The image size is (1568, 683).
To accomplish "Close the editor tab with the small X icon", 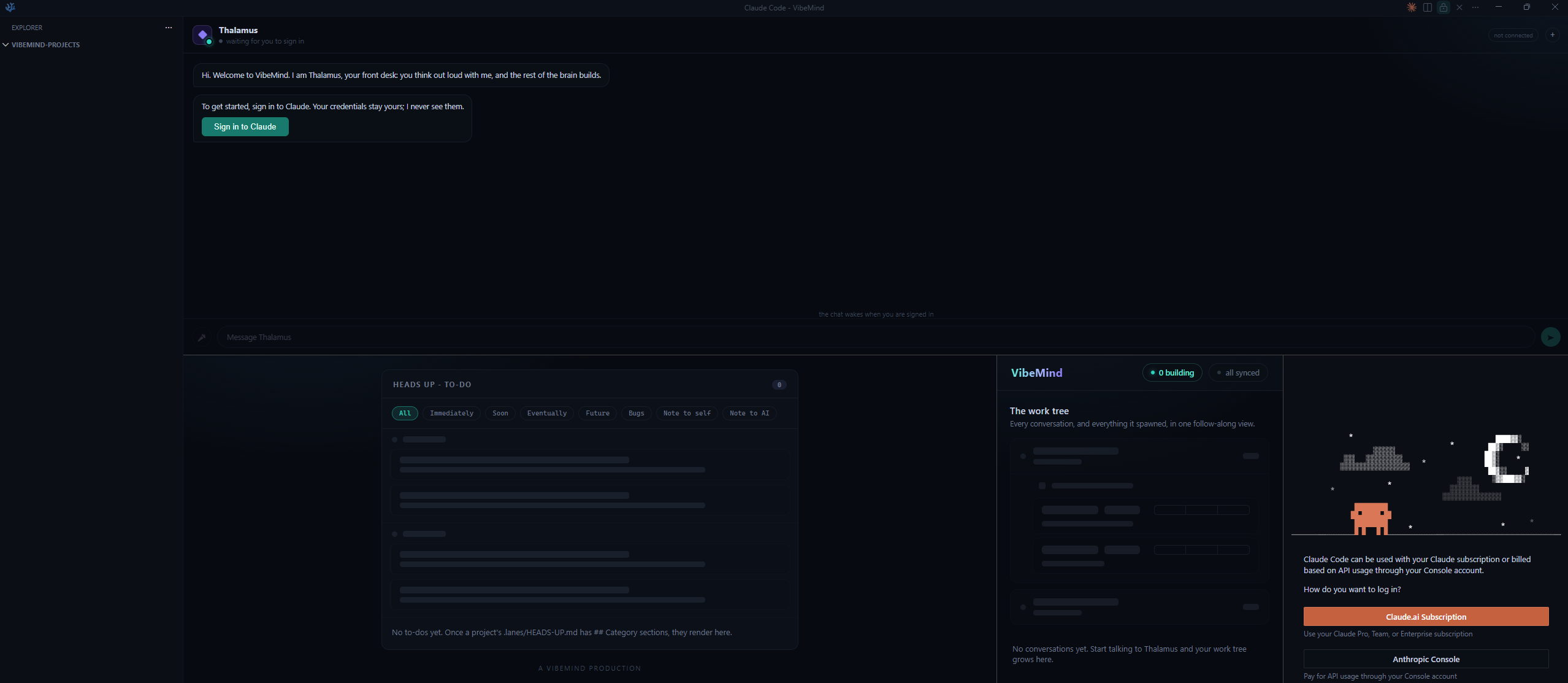I will click(x=1459, y=7).
